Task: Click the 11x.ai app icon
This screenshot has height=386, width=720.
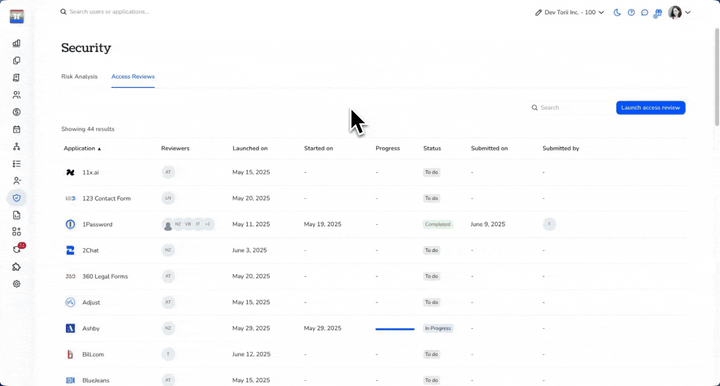Action: pyautogui.click(x=70, y=172)
